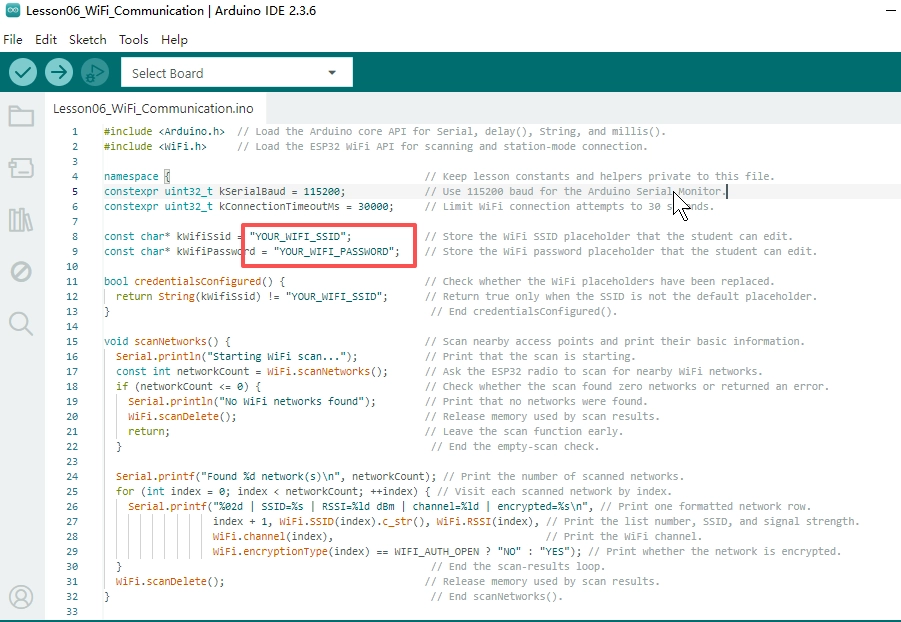Select the Lesson06_WiFi_Communication.ino tab
Viewport: 901px width, 622px height.
click(x=153, y=109)
